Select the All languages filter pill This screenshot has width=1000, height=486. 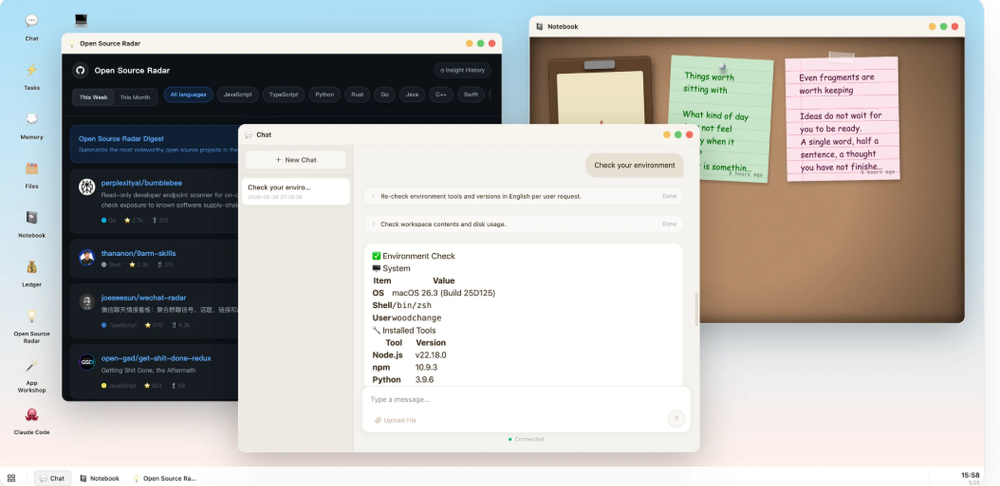tap(188, 94)
